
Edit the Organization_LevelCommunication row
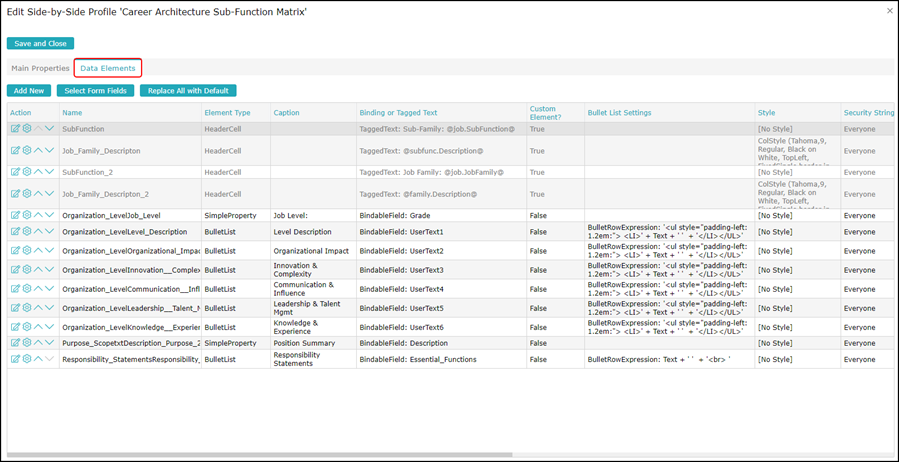point(15,289)
